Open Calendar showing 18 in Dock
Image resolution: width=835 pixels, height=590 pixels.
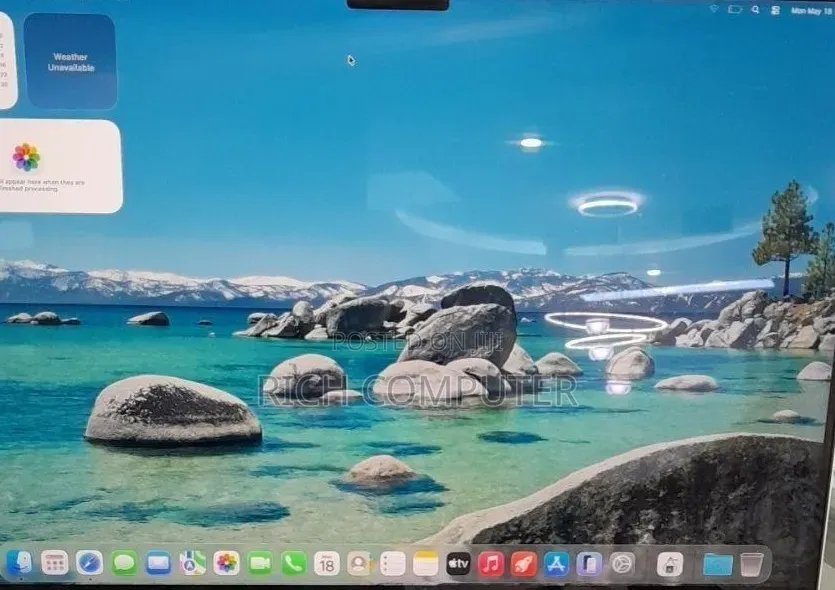326,564
